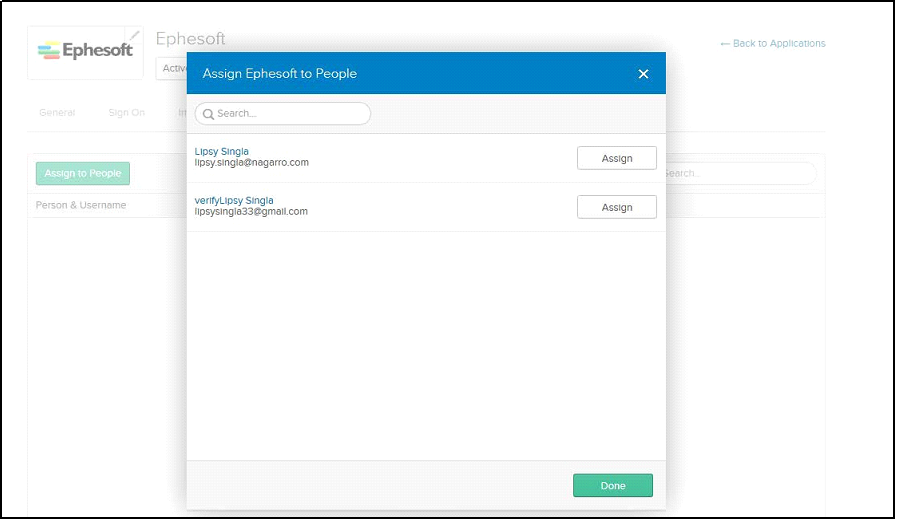This screenshot has width=897, height=520.
Task: Click the Ephesoft application title text
Action: [190, 39]
